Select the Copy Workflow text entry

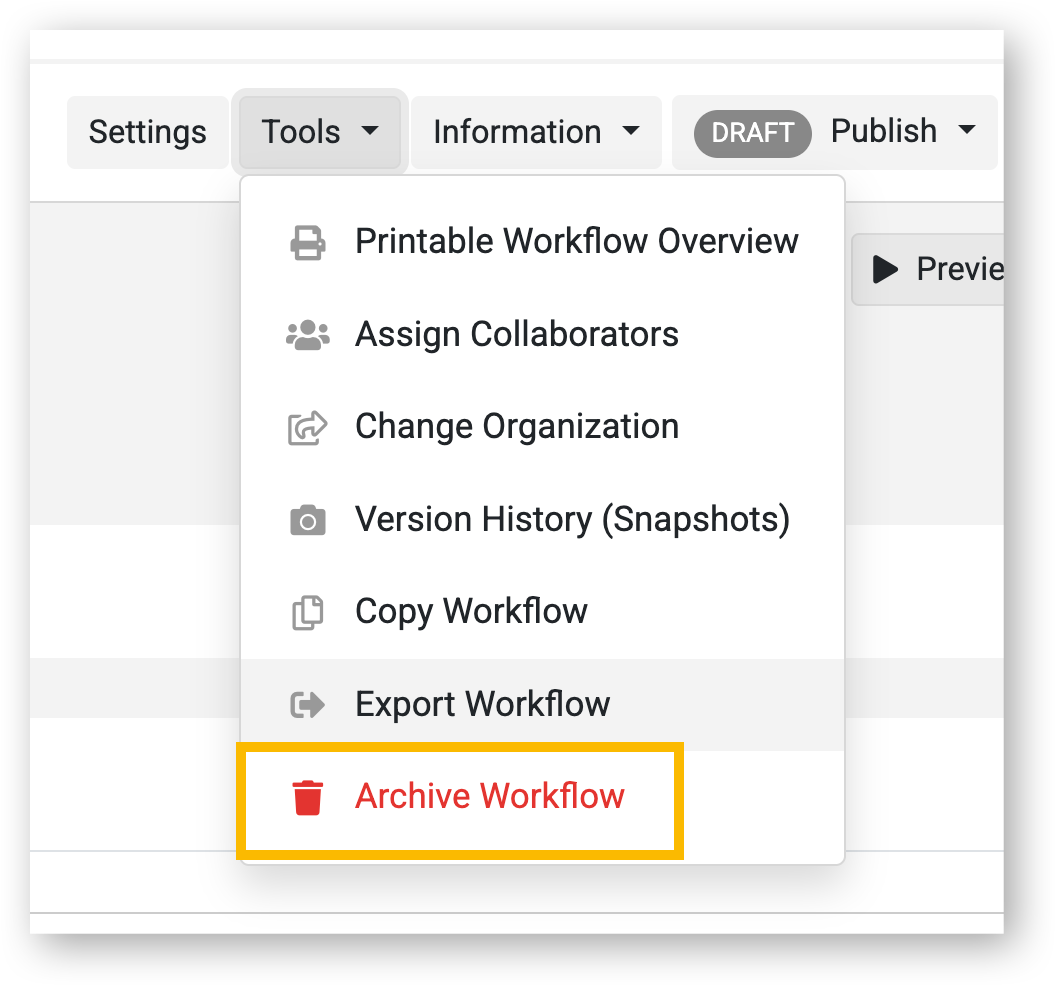tap(471, 611)
